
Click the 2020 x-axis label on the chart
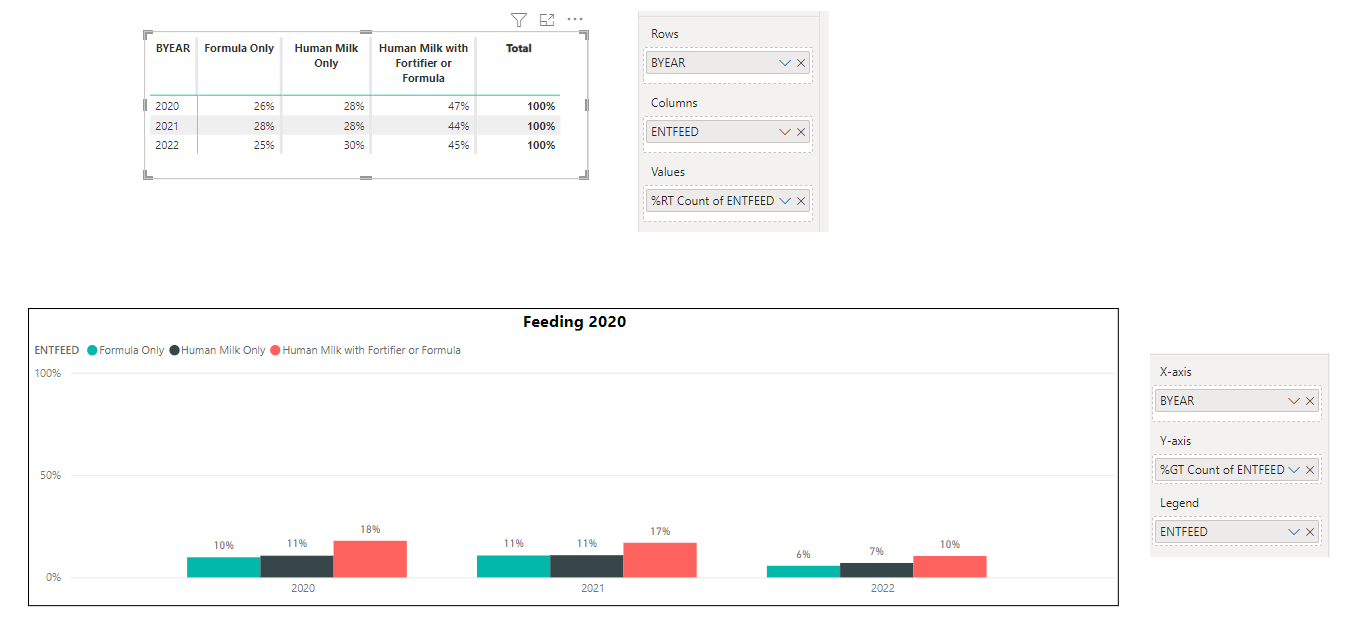tap(303, 589)
